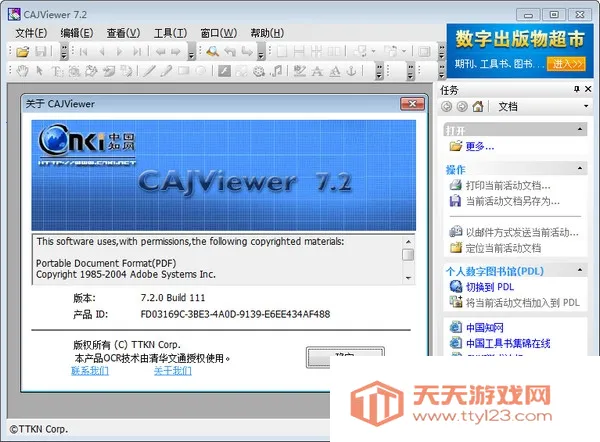
Task: Select the rectangle annotation tool
Action: (183, 71)
